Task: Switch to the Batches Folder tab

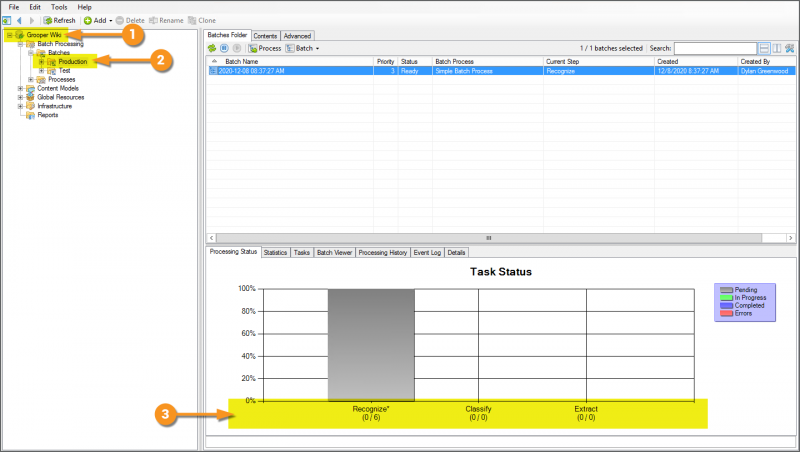Action: tap(228, 35)
